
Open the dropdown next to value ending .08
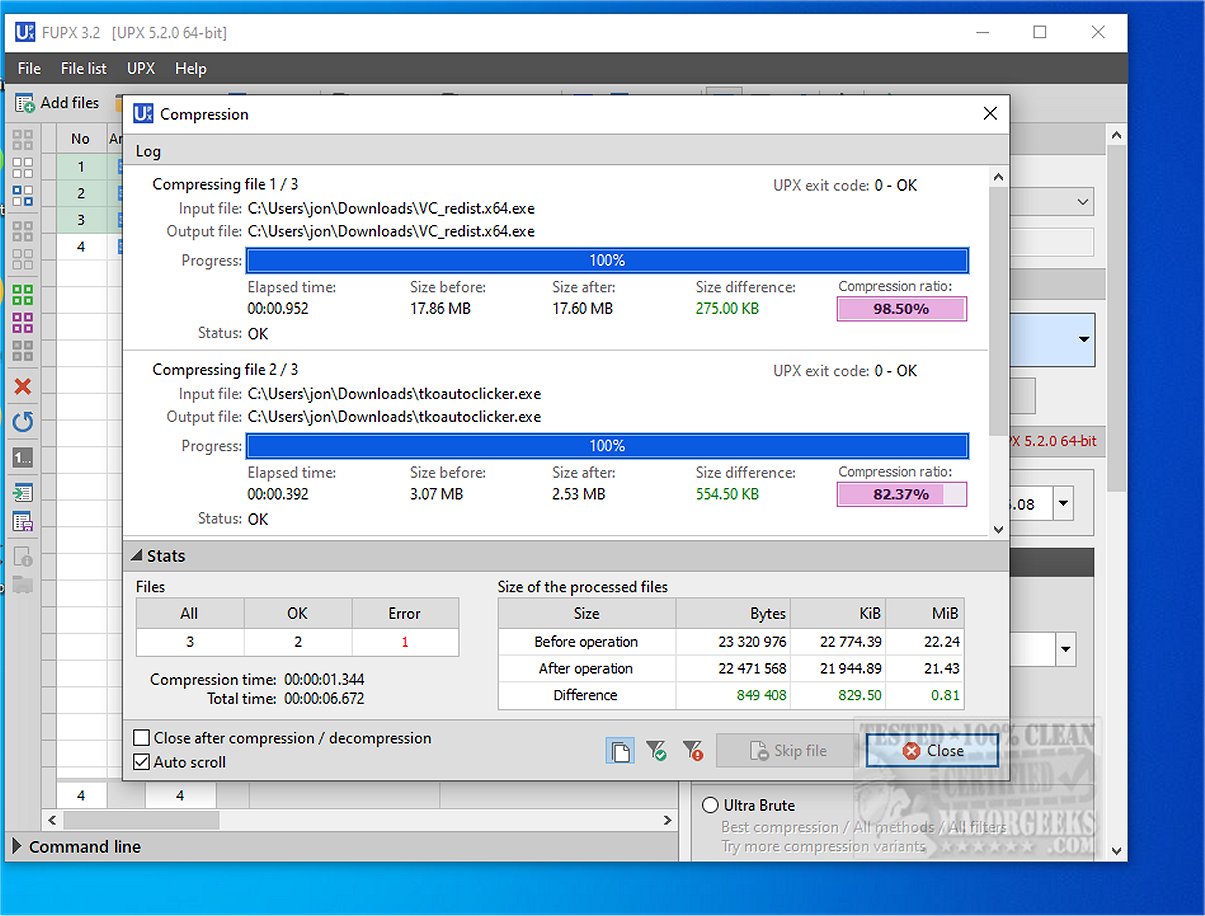tap(1062, 504)
